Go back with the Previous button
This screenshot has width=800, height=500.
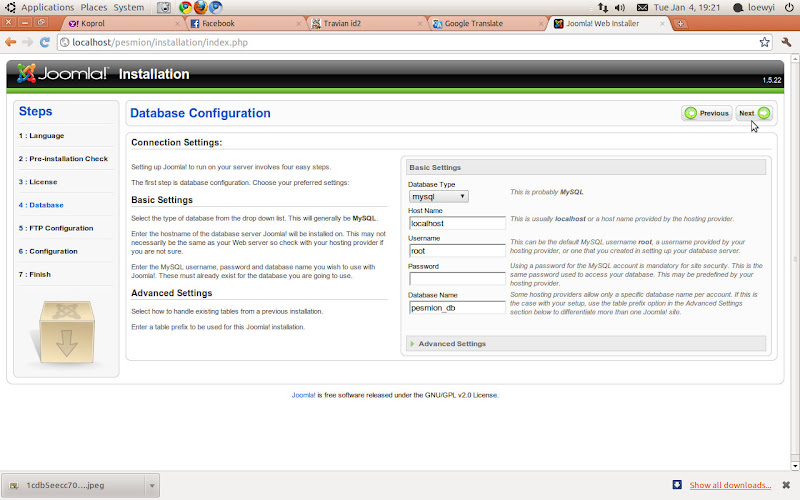pyautogui.click(x=707, y=113)
